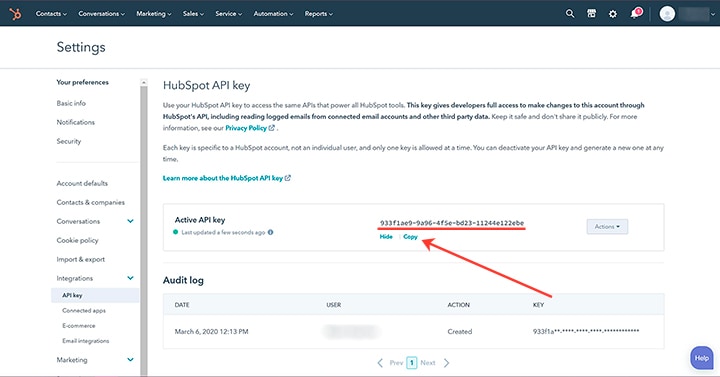Click the sidebar scrollbar up arrow

click(x=144, y=82)
